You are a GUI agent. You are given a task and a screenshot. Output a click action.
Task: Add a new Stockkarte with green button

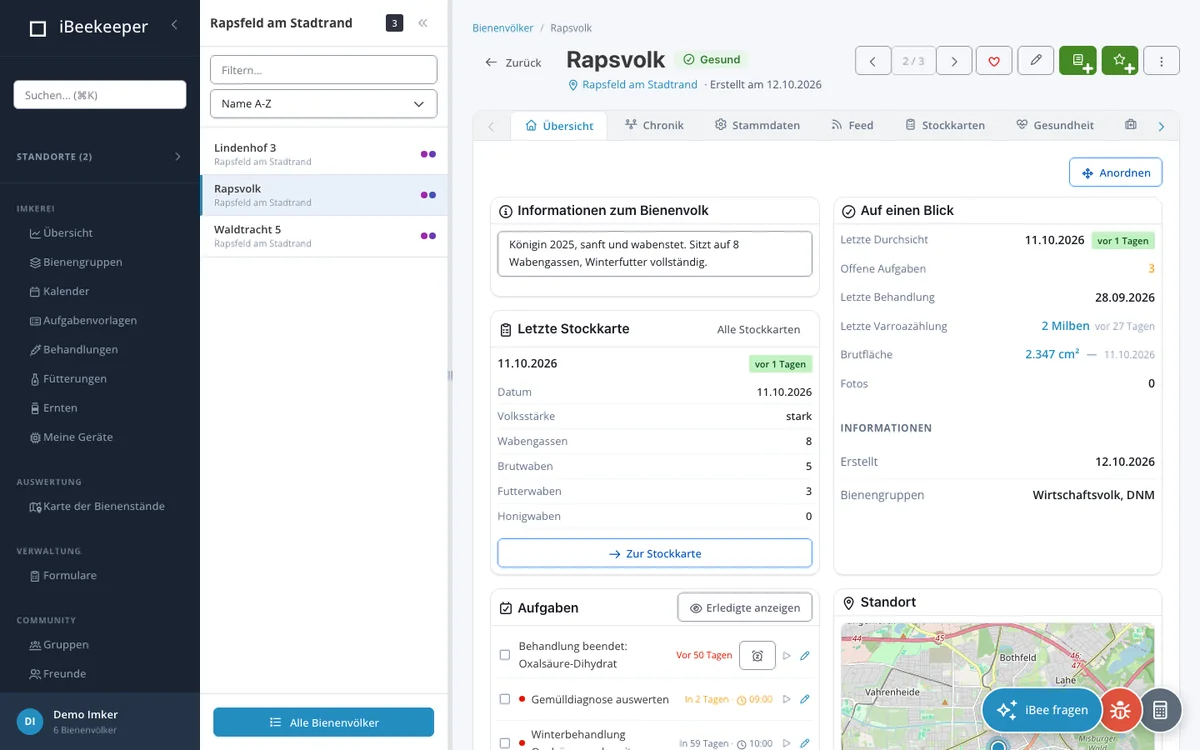click(x=1078, y=61)
